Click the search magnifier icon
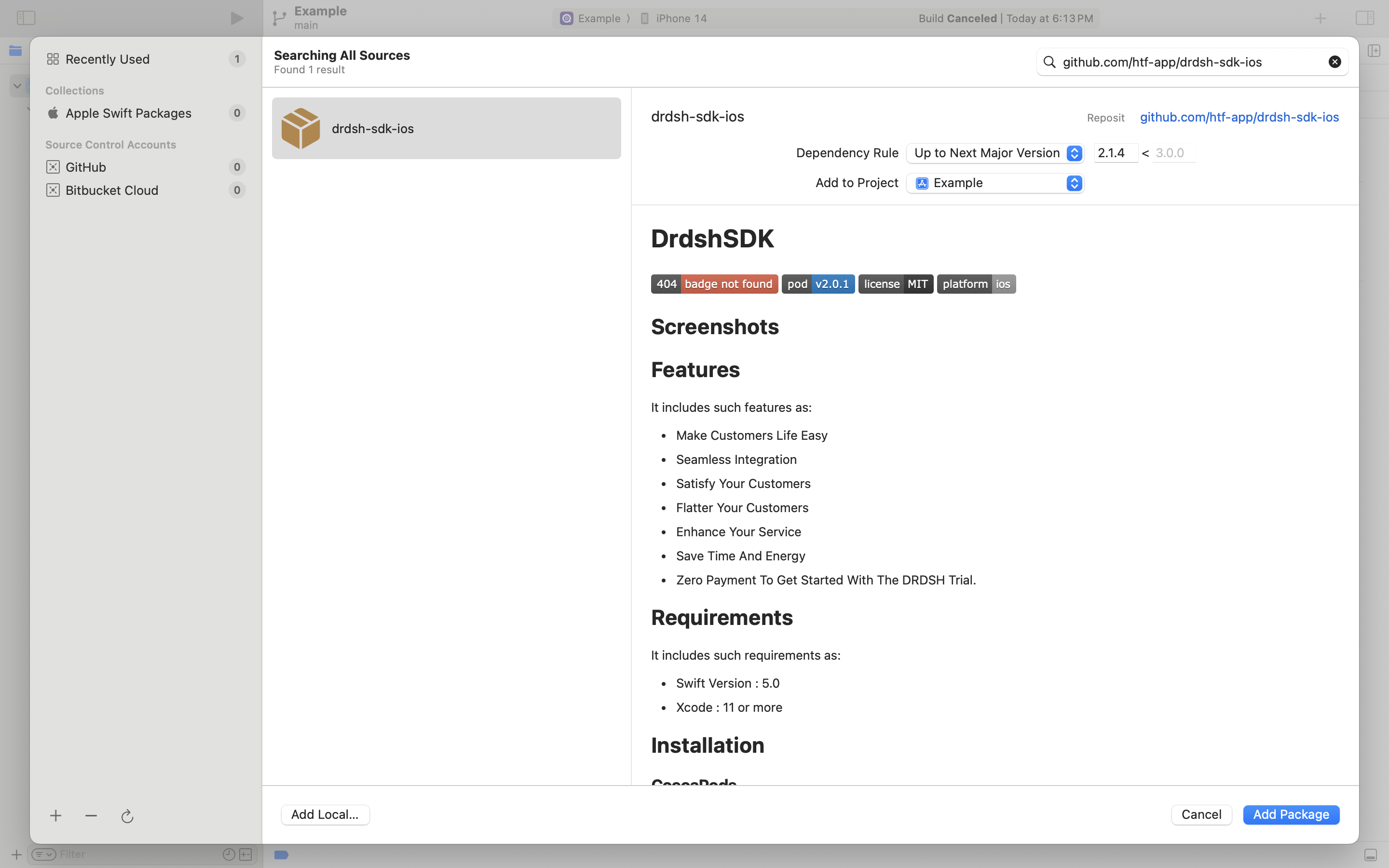This screenshot has width=1389, height=868. click(x=1049, y=62)
